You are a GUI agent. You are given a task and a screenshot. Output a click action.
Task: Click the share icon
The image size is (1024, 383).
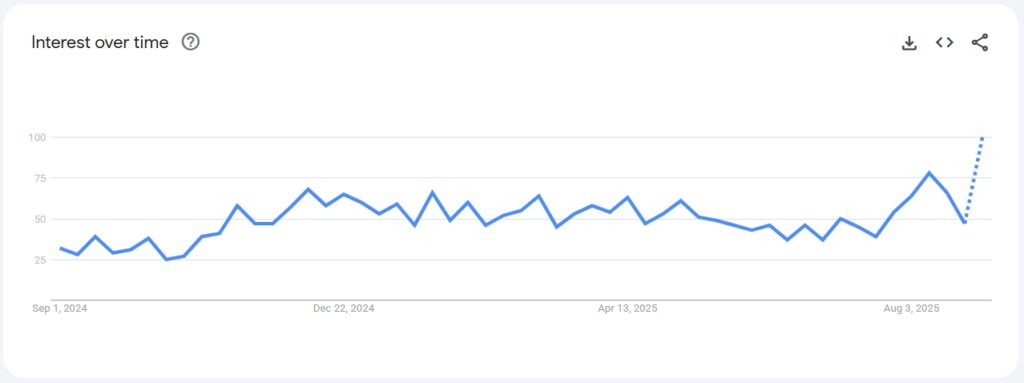(980, 43)
